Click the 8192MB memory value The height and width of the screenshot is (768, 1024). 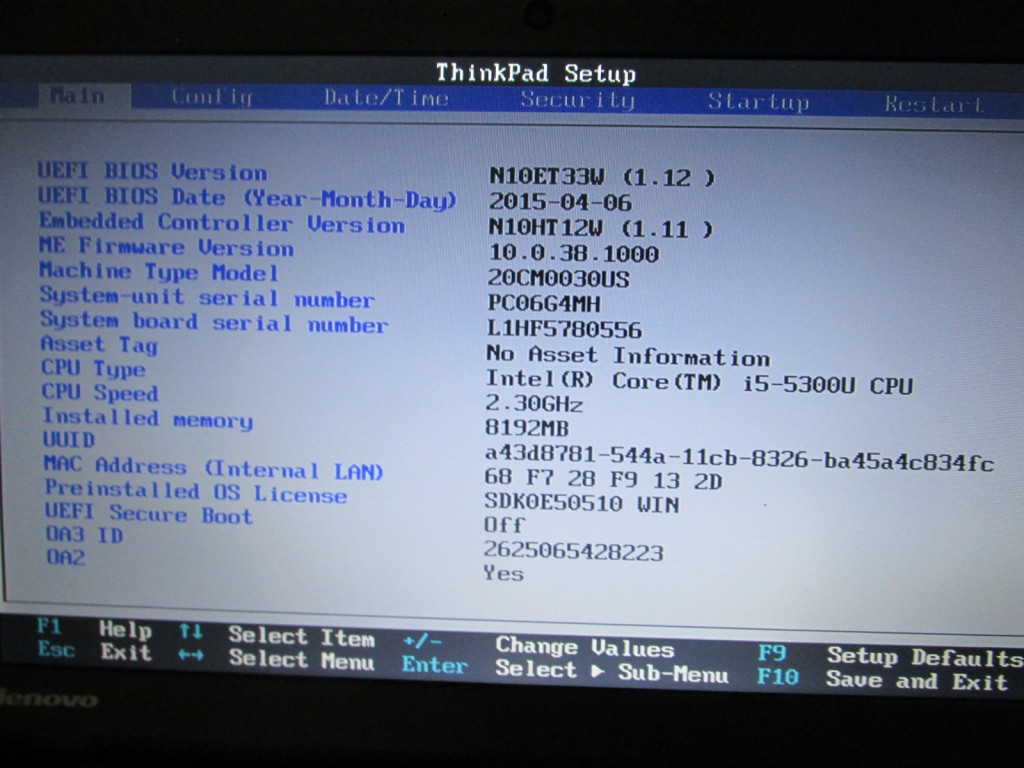coord(527,428)
